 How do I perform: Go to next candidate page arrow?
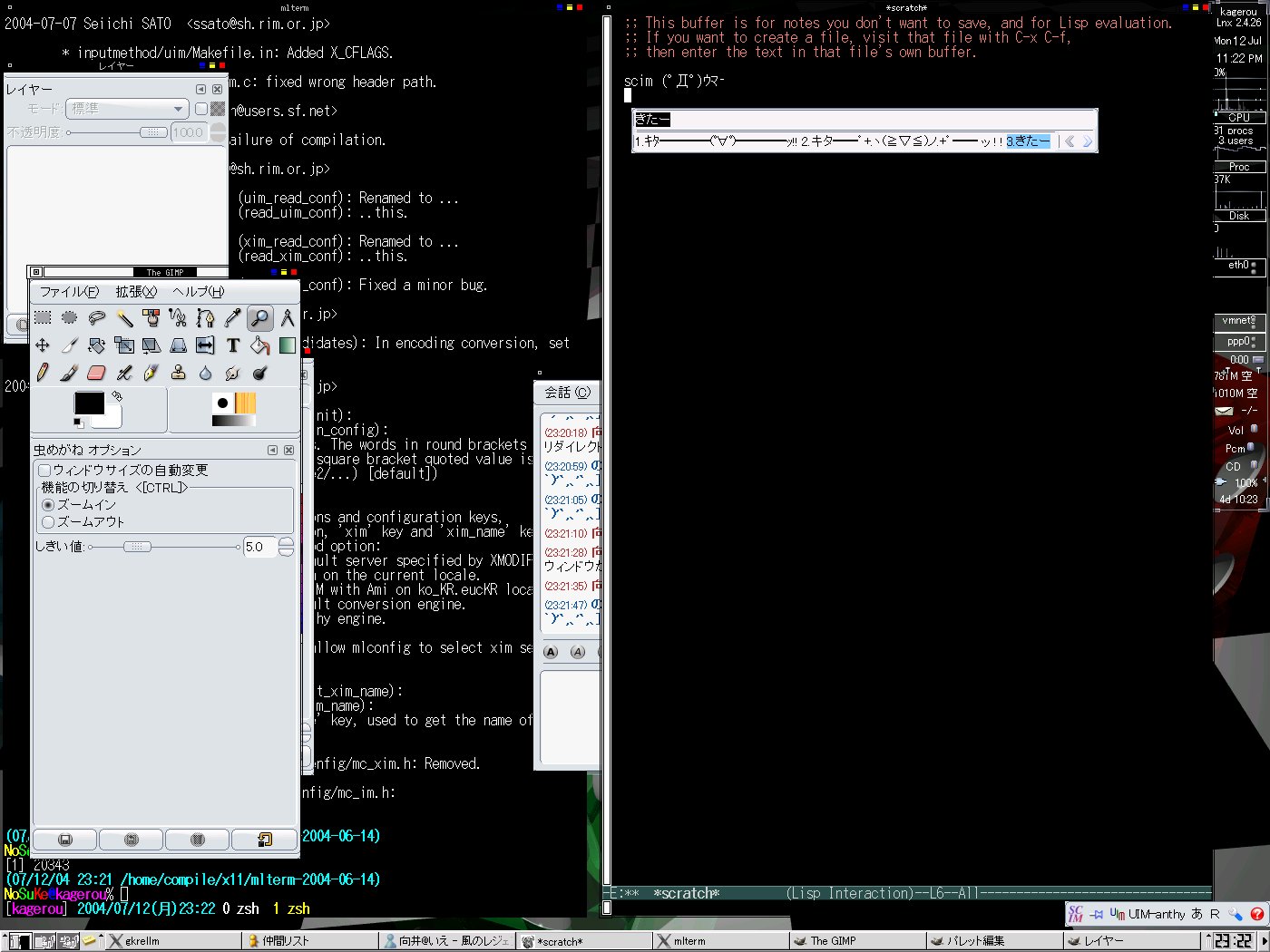tap(1088, 141)
